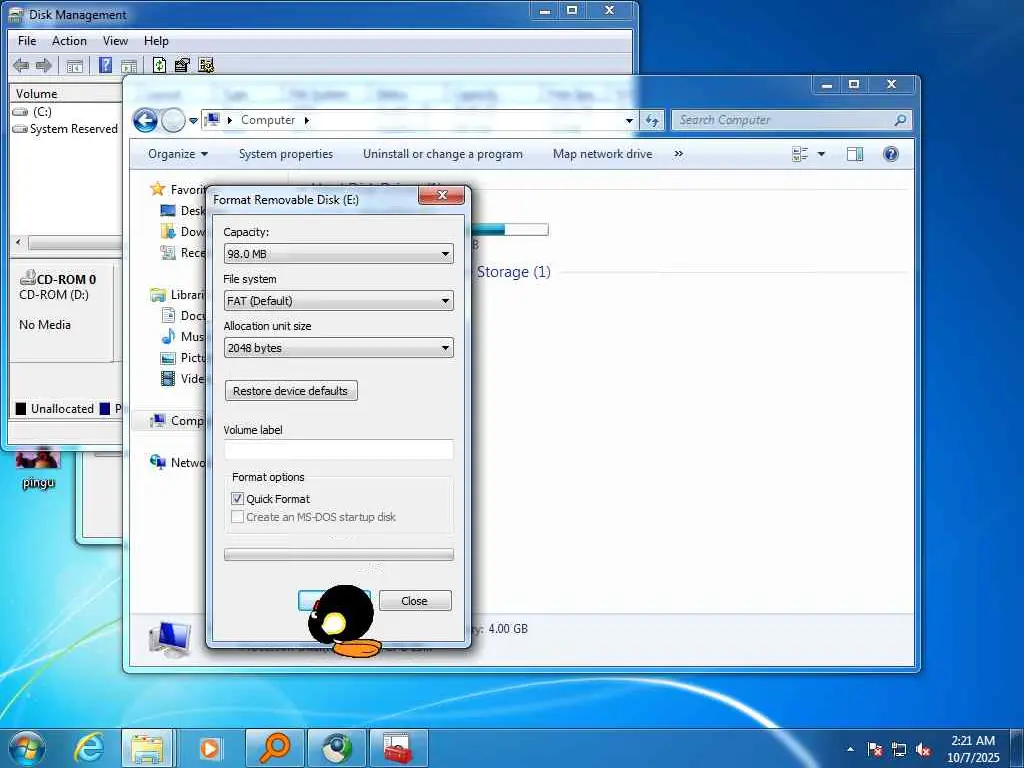Select the pingu desktop icon
This screenshot has width=1024, height=768.
[38, 468]
